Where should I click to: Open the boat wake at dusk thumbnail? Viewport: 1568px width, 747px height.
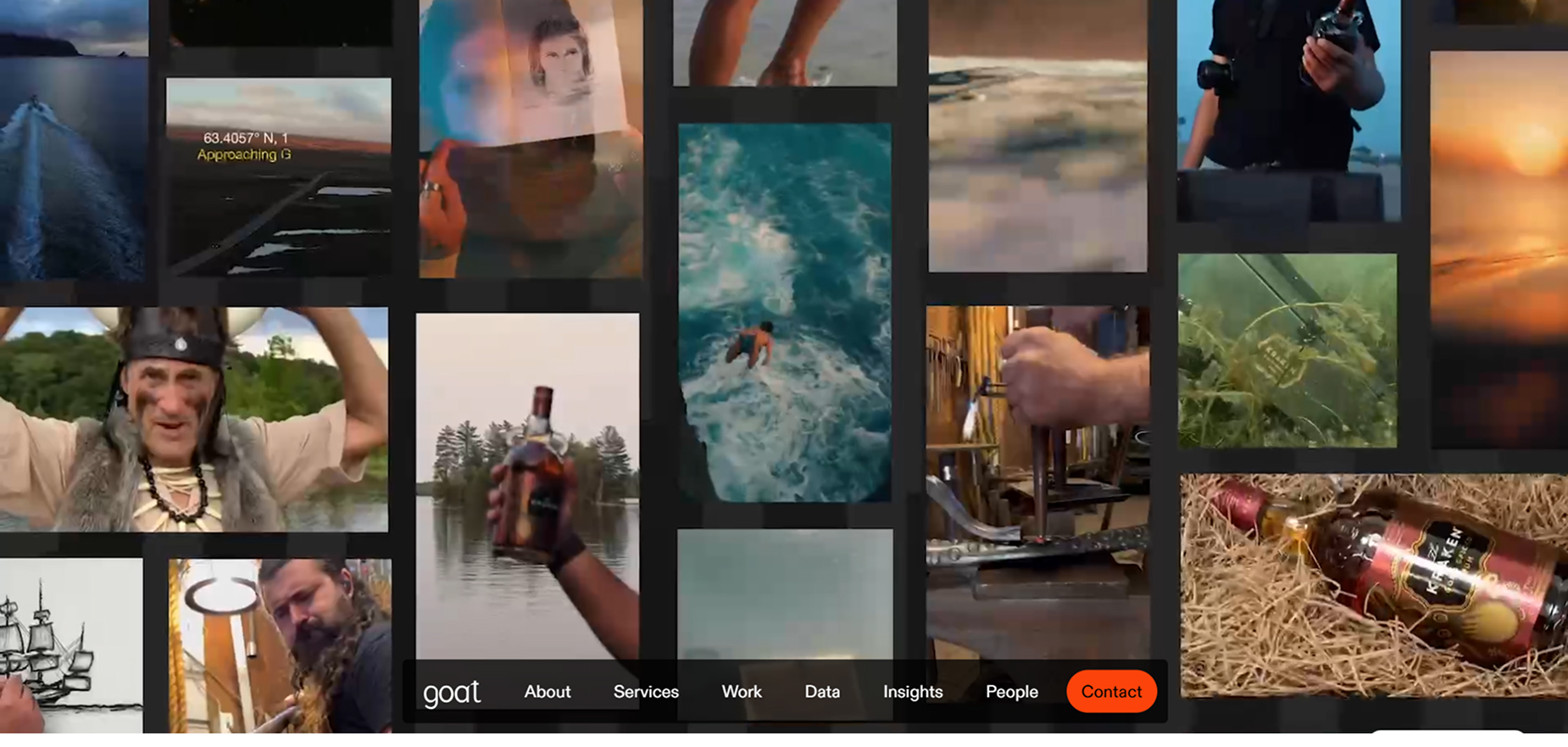coord(74,140)
